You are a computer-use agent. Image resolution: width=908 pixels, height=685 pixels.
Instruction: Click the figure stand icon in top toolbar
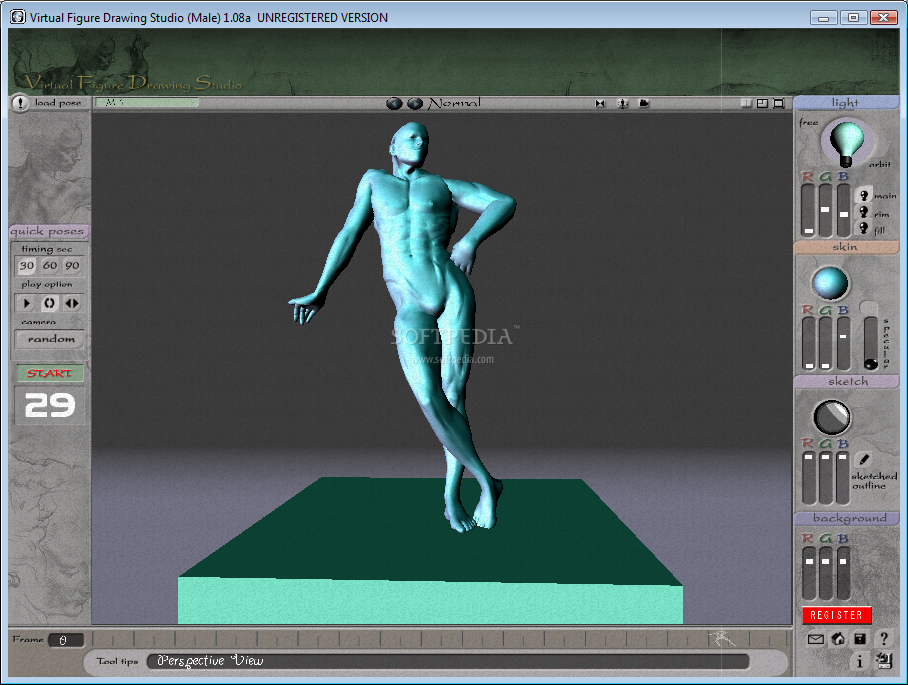pos(623,104)
